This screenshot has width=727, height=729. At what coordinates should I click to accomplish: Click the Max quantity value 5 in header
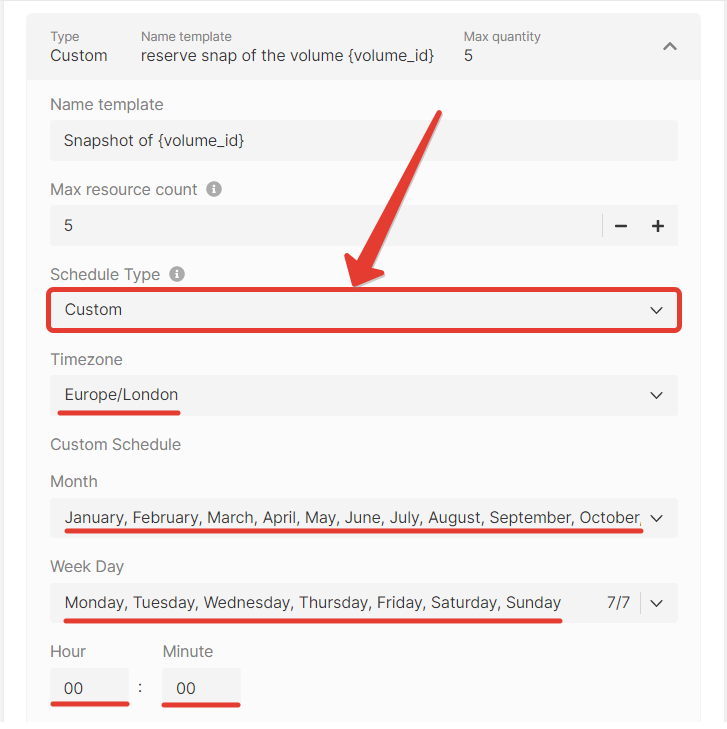click(468, 56)
